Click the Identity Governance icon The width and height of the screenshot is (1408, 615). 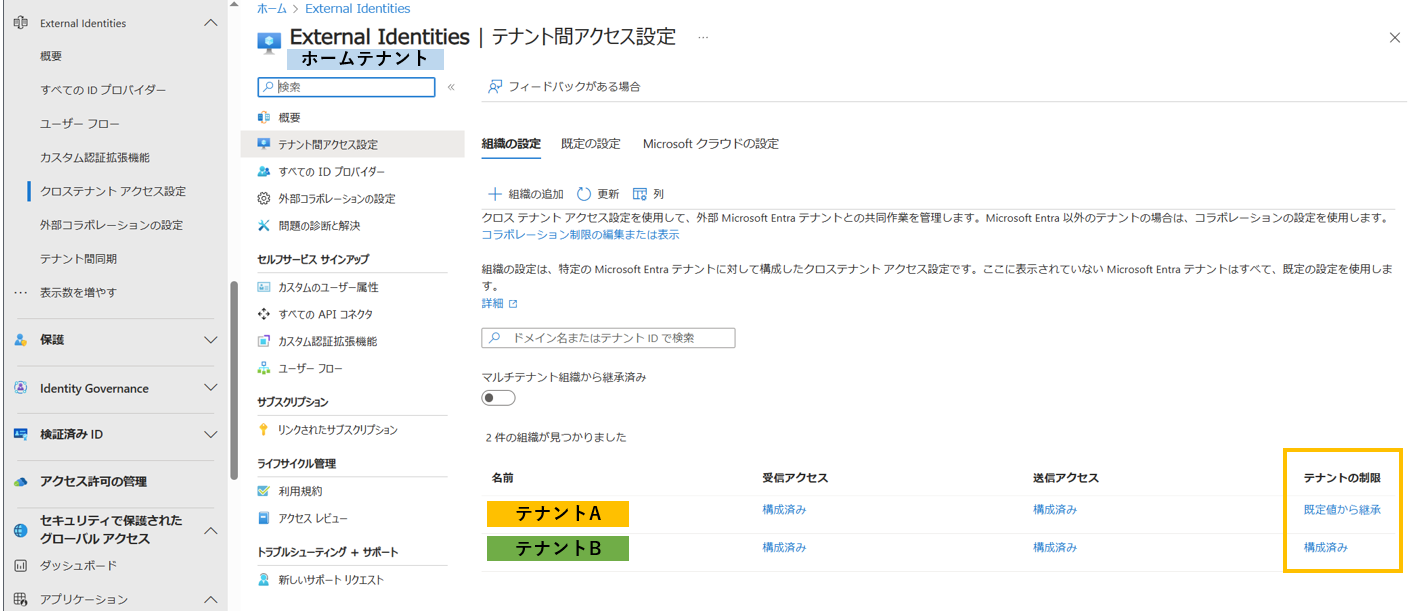[20, 388]
